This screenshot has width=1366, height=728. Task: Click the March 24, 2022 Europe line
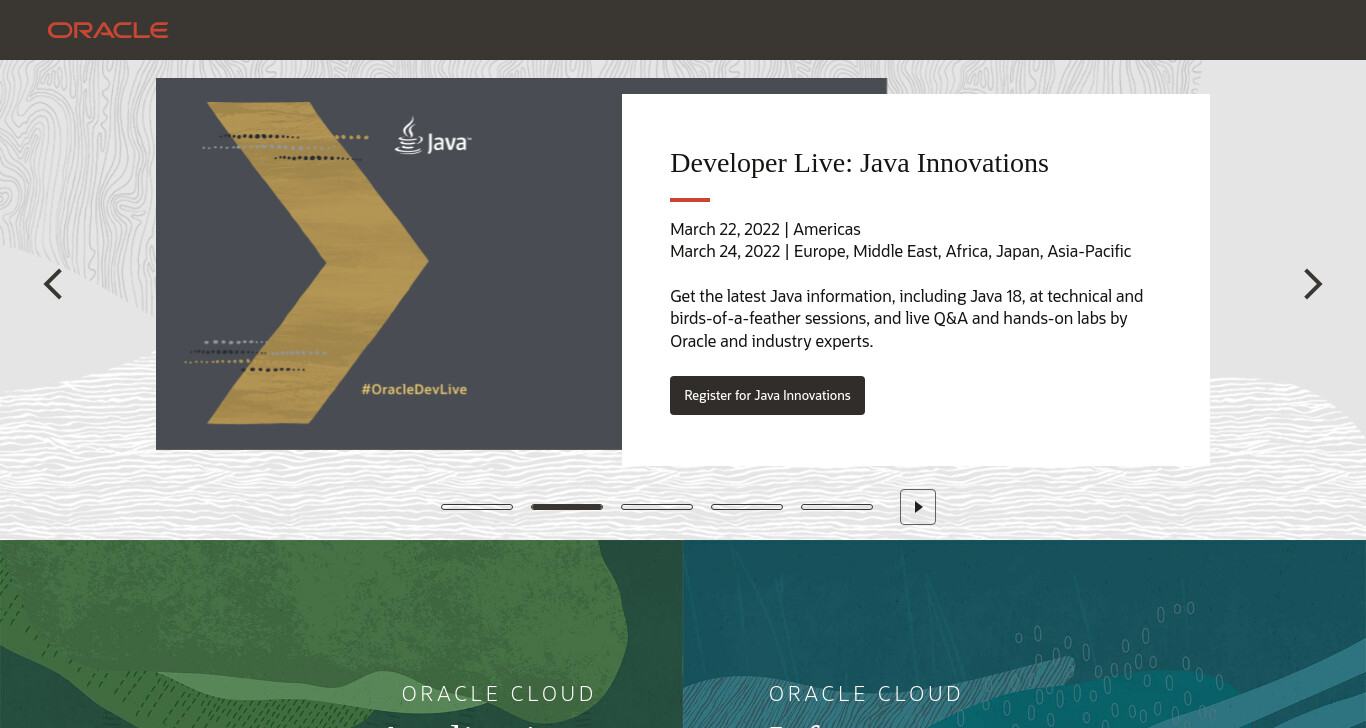(900, 251)
